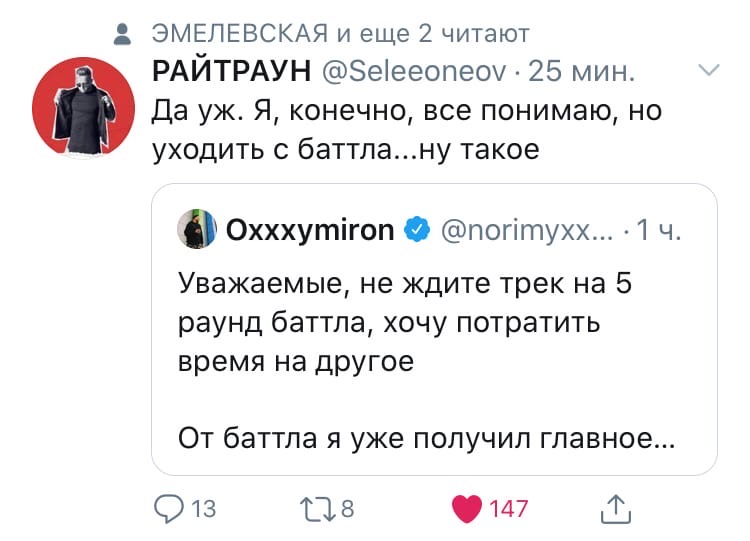Click the reply speech bubble icon

[x=170, y=508]
